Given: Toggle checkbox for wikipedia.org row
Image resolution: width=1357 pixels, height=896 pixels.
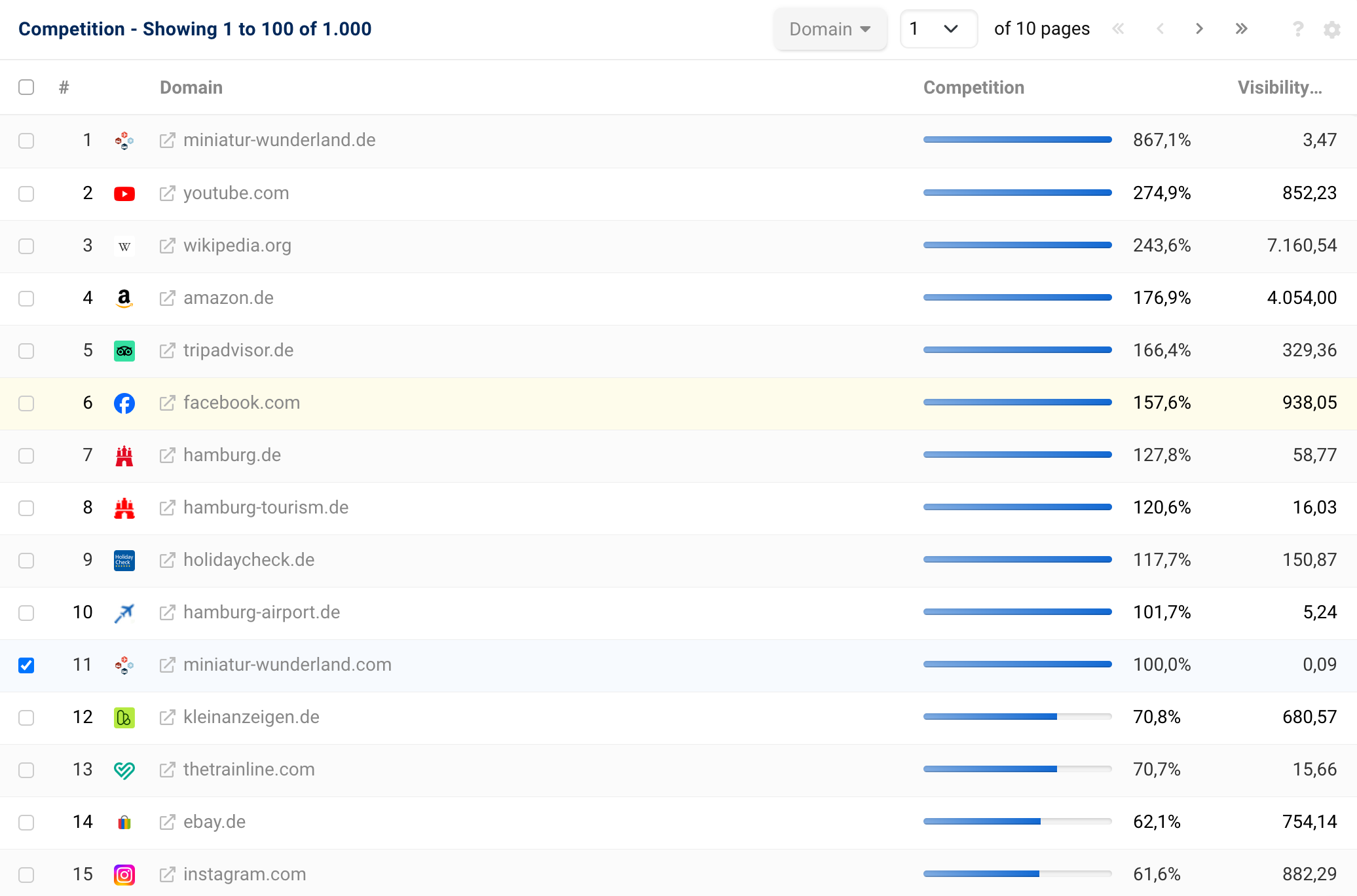Looking at the screenshot, I should pos(27,245).
